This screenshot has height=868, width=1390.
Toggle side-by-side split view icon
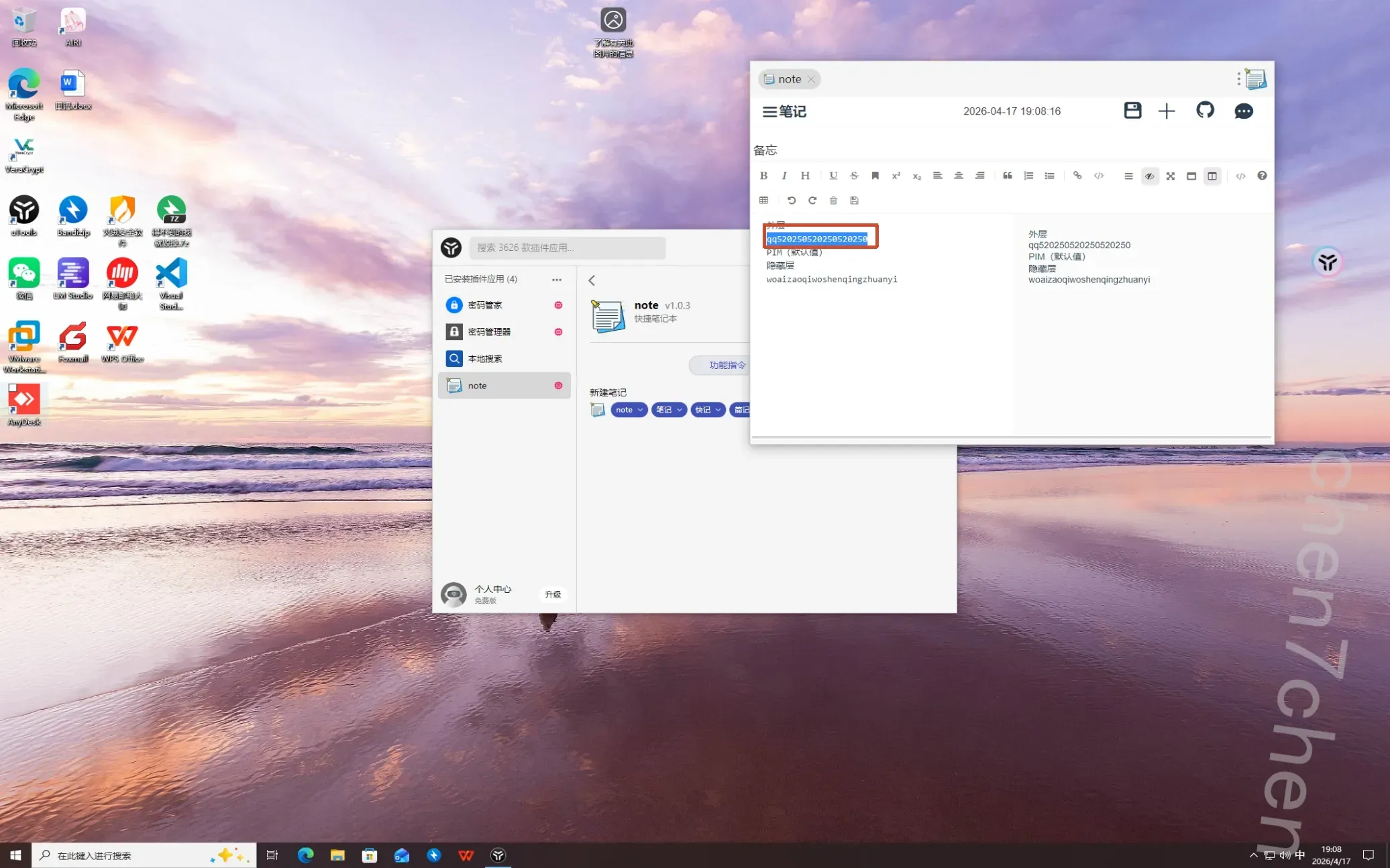click(1212, 176)
